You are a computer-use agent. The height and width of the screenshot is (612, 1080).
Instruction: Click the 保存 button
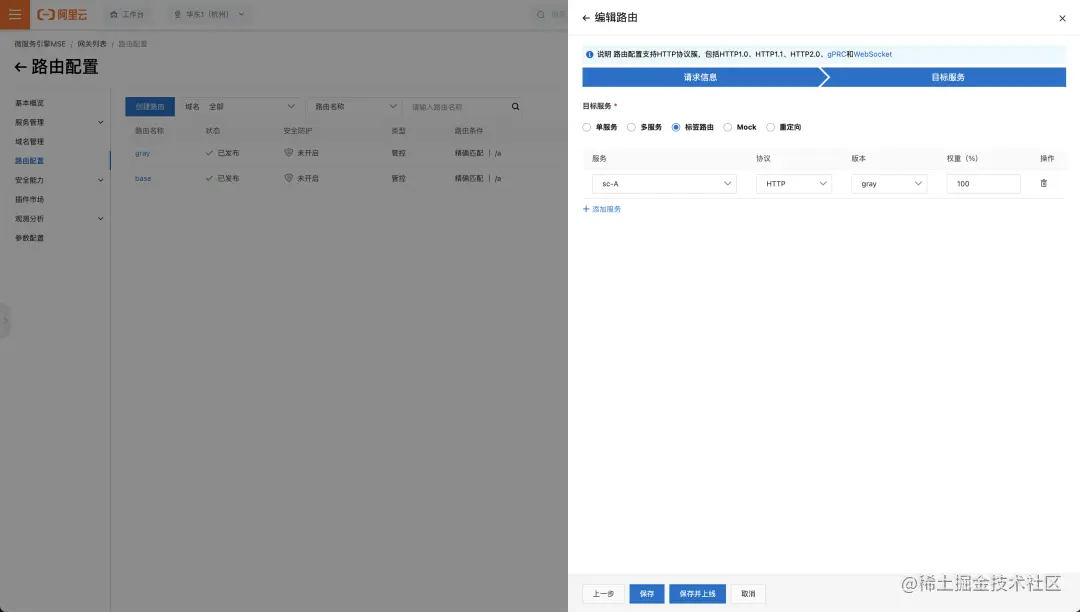pos(647,593)
